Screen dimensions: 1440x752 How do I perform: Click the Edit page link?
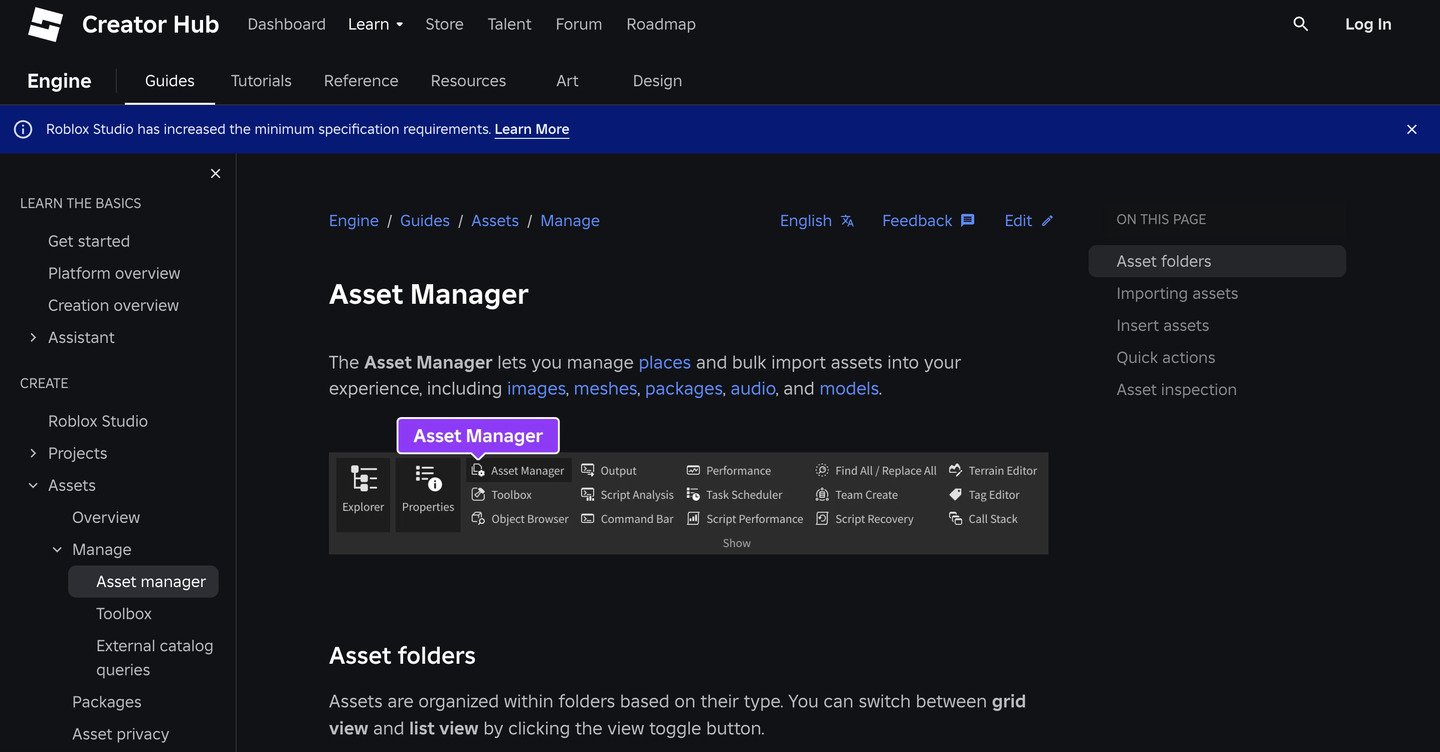1029,221
